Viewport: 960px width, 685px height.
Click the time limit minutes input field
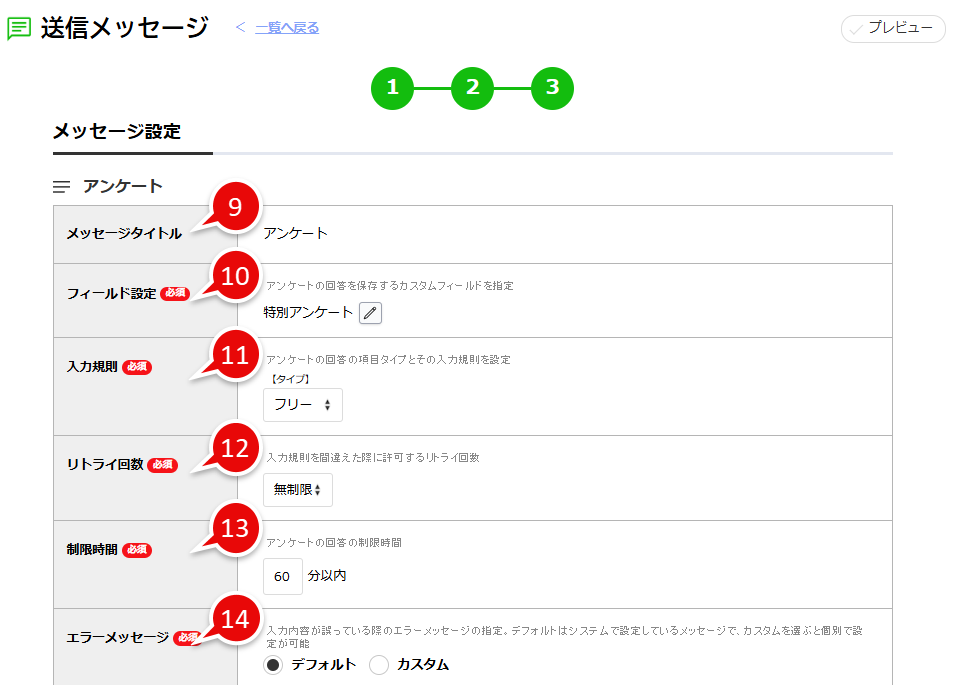282,577
